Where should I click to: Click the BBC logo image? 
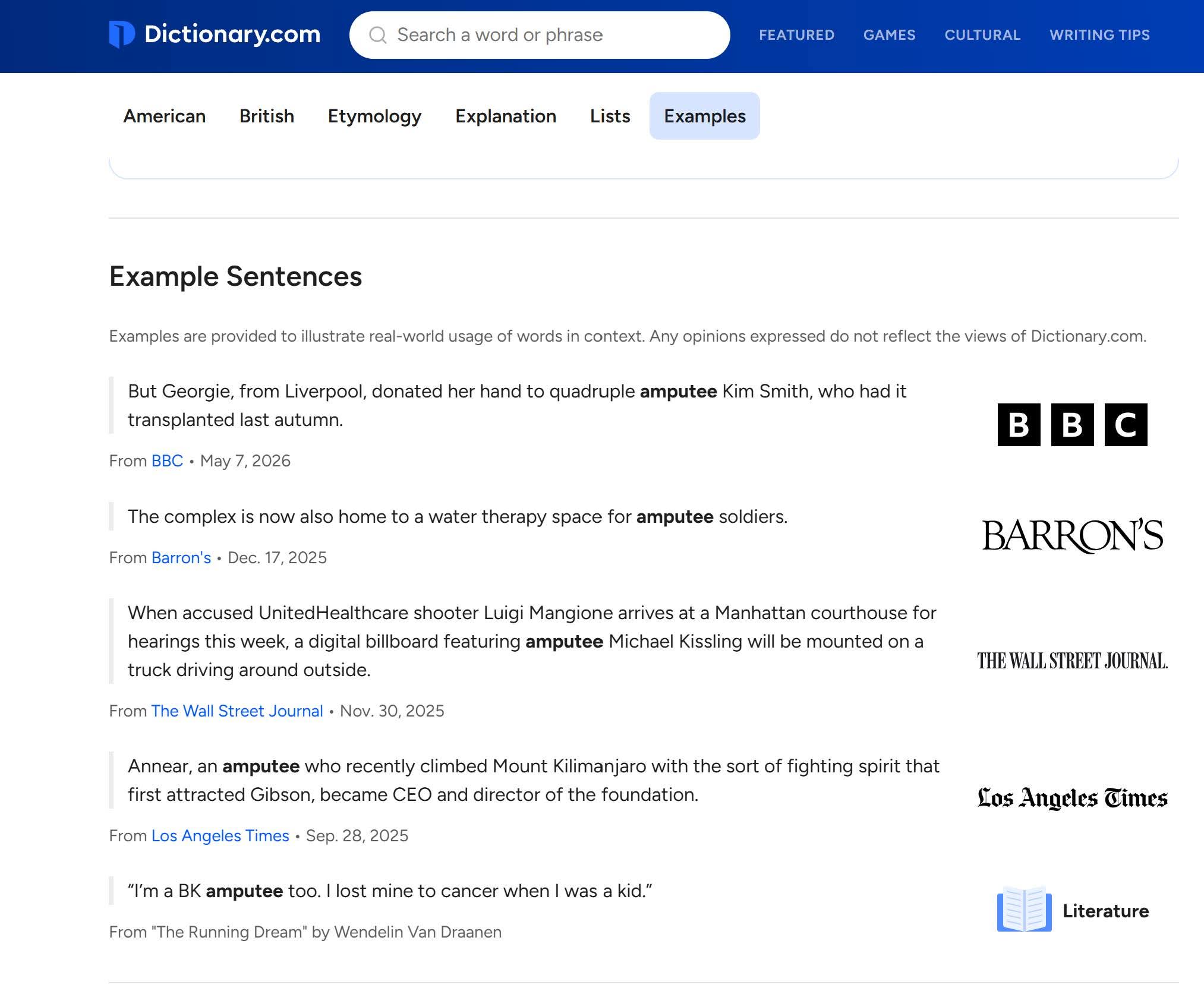point(1072,425)
